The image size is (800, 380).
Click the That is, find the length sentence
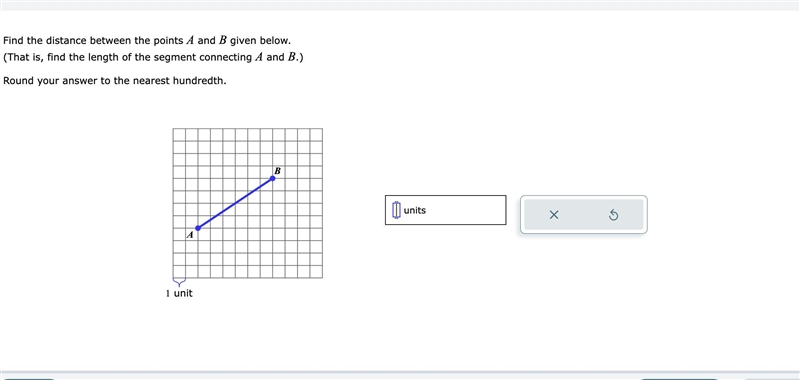[x=153, y=57]
